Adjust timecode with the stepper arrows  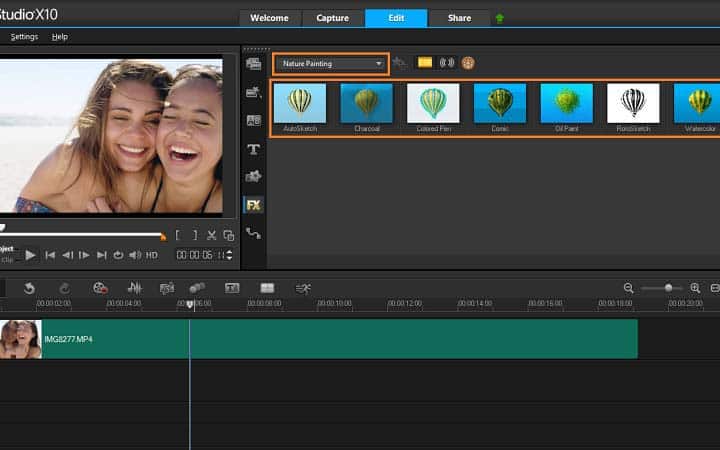pos(230,254)
